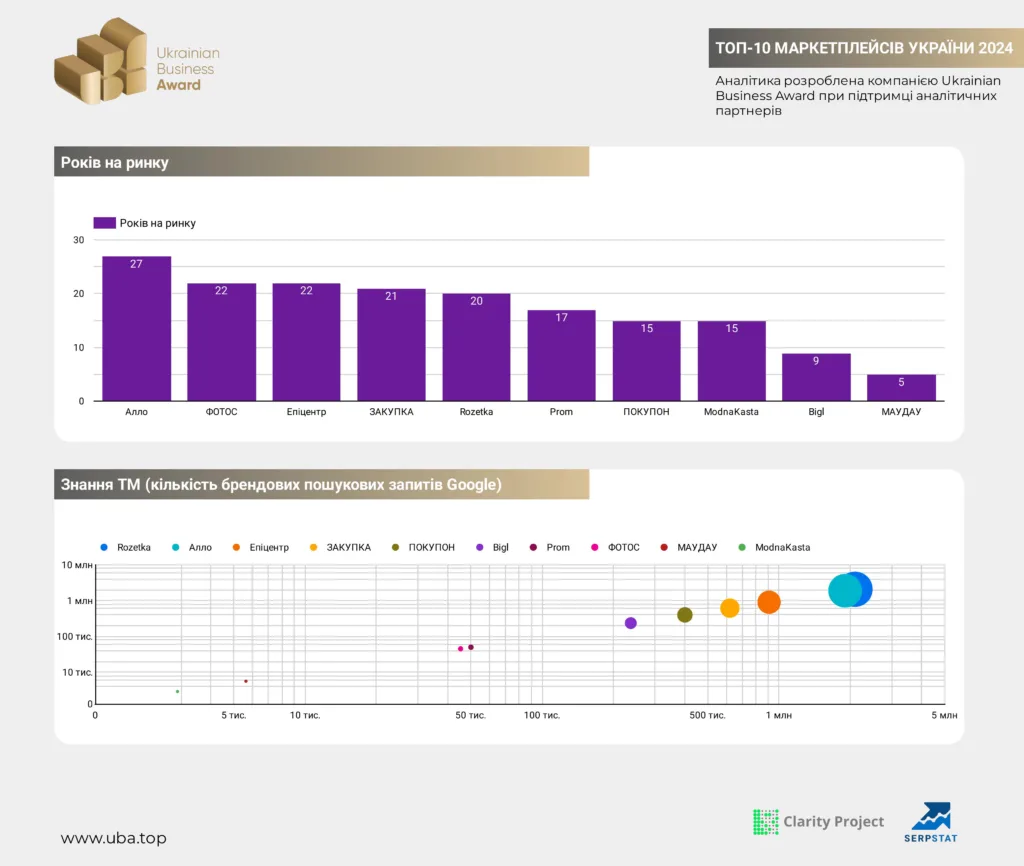1024x866 pixels.
Task: Select the Алло bar showing 27
Action: coord(136,328)
